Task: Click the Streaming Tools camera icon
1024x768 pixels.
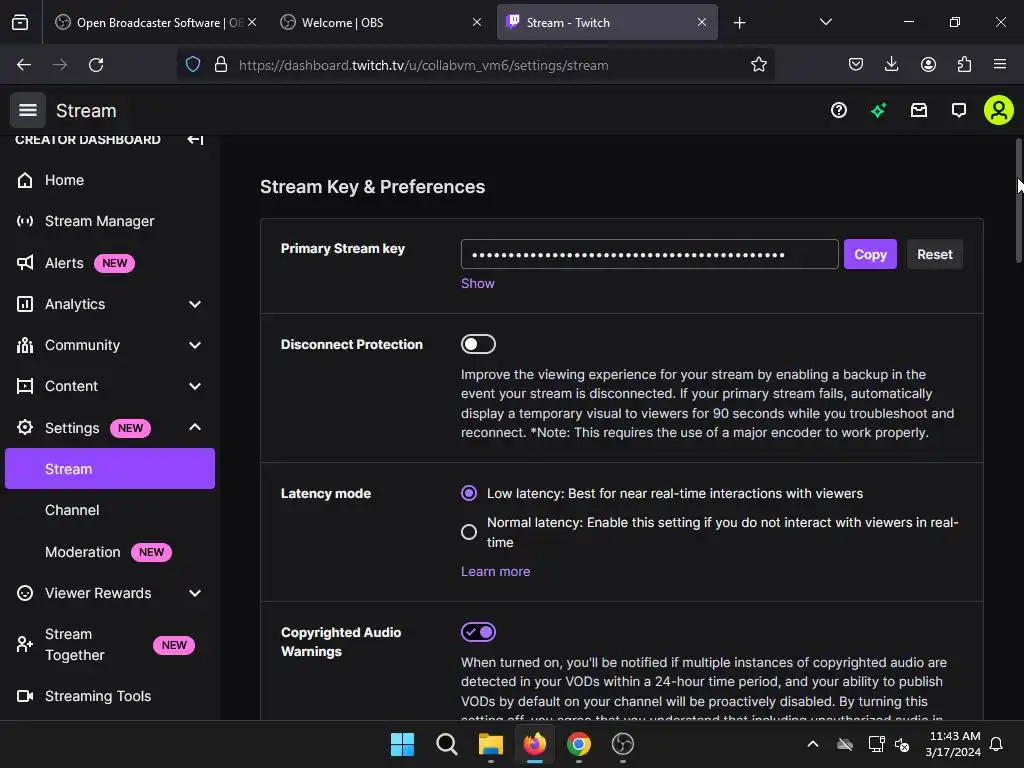Action: coord(25,696)
